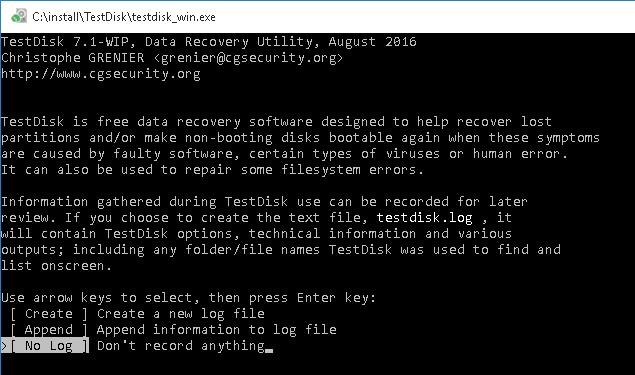Click the blinking cursor after 'anything'
The height and width of the screenshot is (375, 635).
coord(269,350)
